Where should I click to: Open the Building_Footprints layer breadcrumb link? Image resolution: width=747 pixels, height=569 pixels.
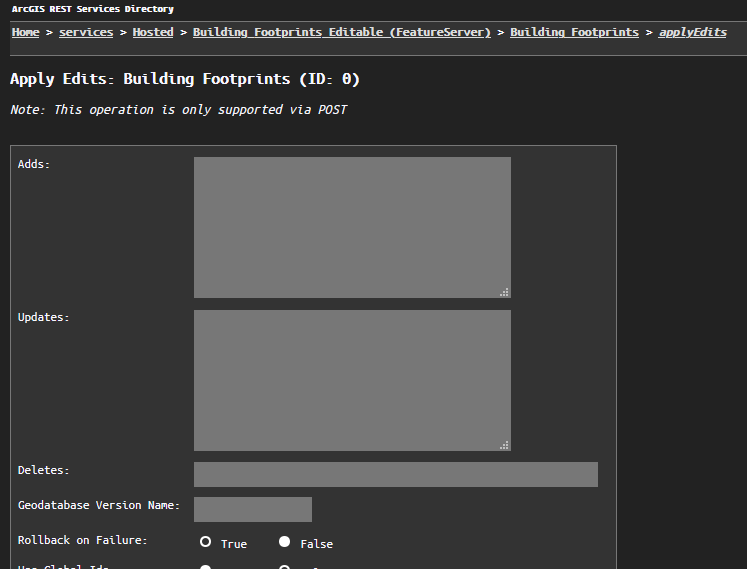[575, 32]
